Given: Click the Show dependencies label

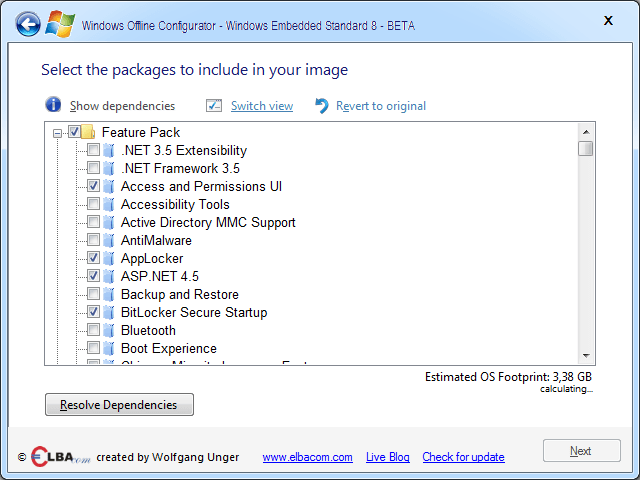Looking at the screenshot, I should [122, 106].
